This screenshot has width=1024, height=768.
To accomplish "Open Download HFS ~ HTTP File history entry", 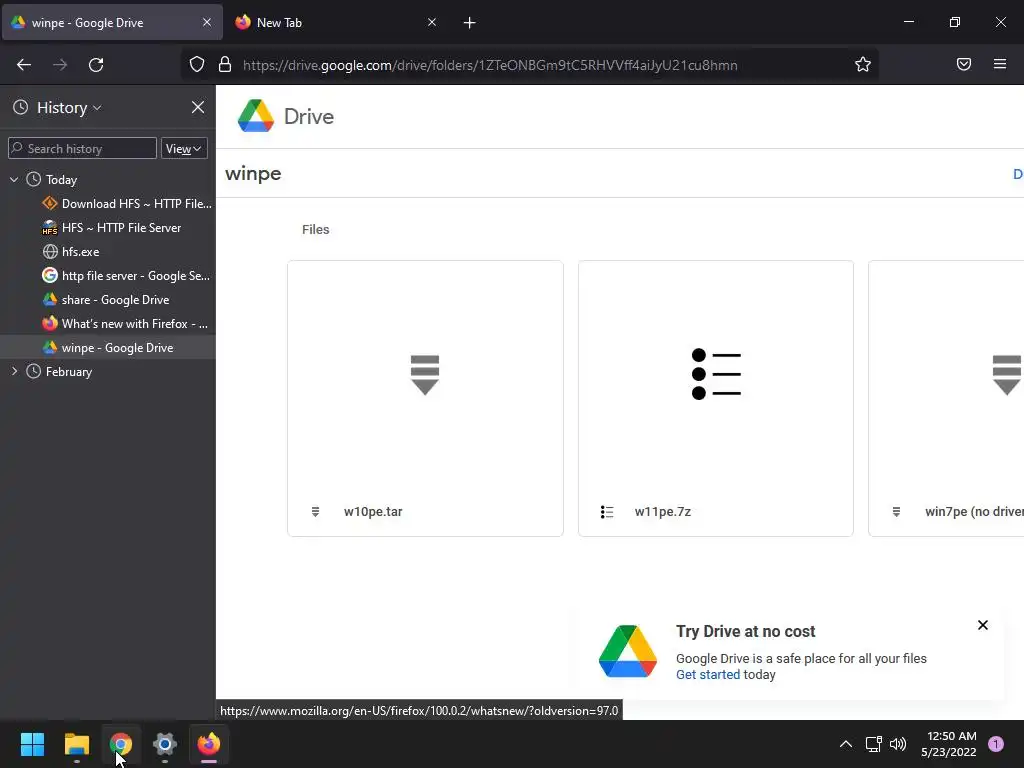I will tap(128, 204).
